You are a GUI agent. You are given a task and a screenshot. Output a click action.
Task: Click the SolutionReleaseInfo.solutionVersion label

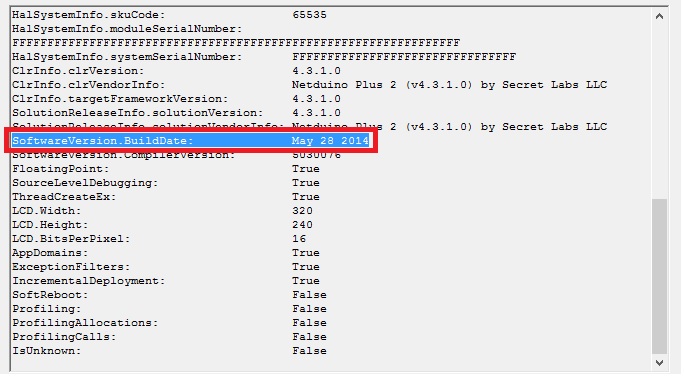137,113
